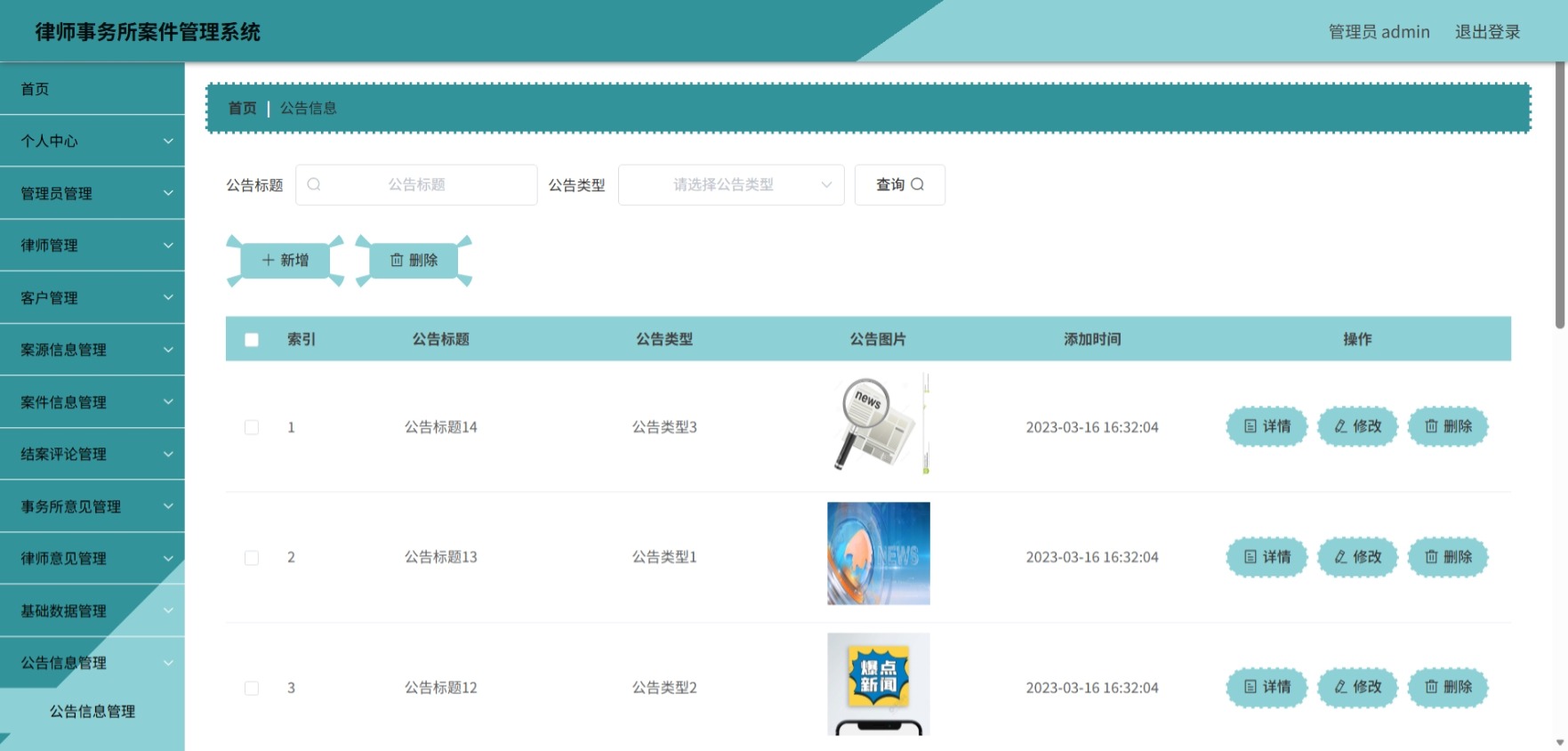Expand the 案件信息管理 sidebar menu
This screenshot has height=751, width=1568.
pyautogui.click(x=92, y=402)
